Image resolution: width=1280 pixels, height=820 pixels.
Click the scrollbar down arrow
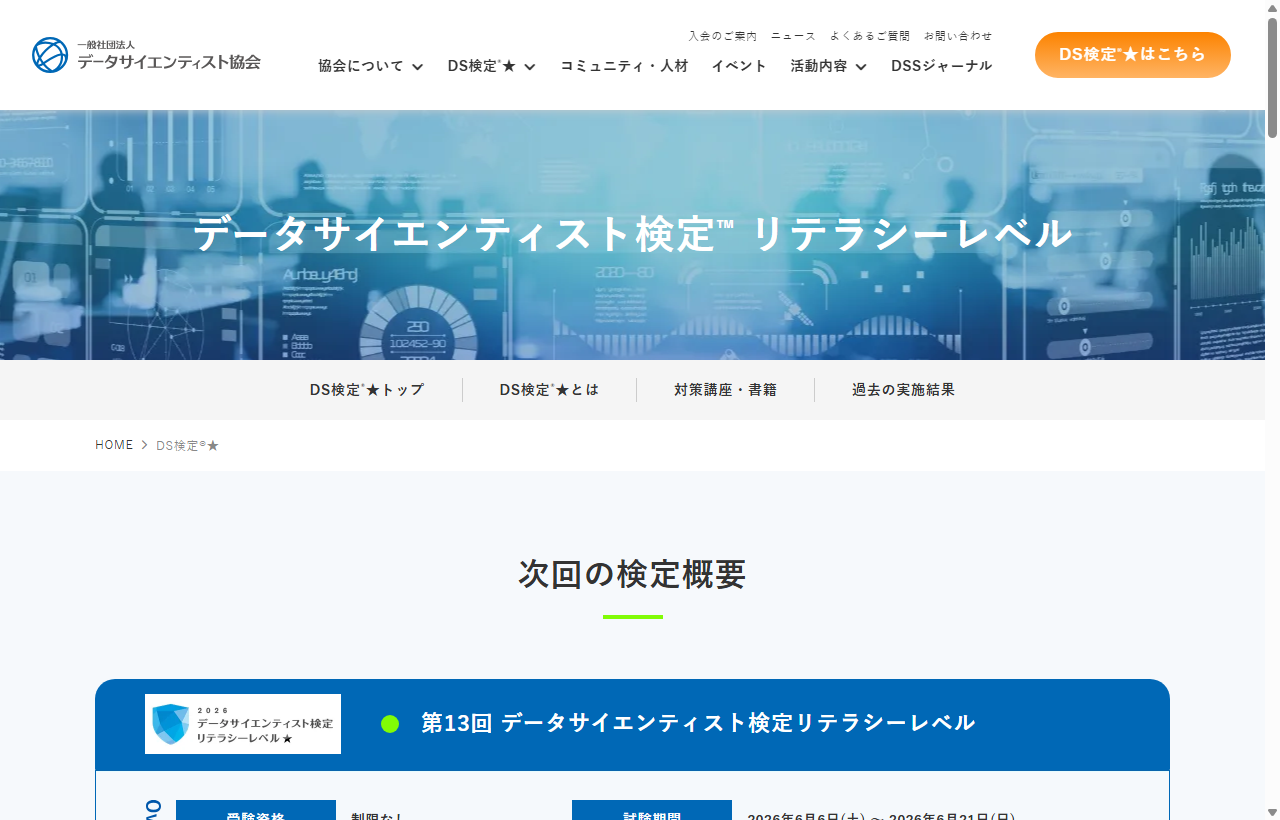pyautogui.click(x=1272, y=812)
